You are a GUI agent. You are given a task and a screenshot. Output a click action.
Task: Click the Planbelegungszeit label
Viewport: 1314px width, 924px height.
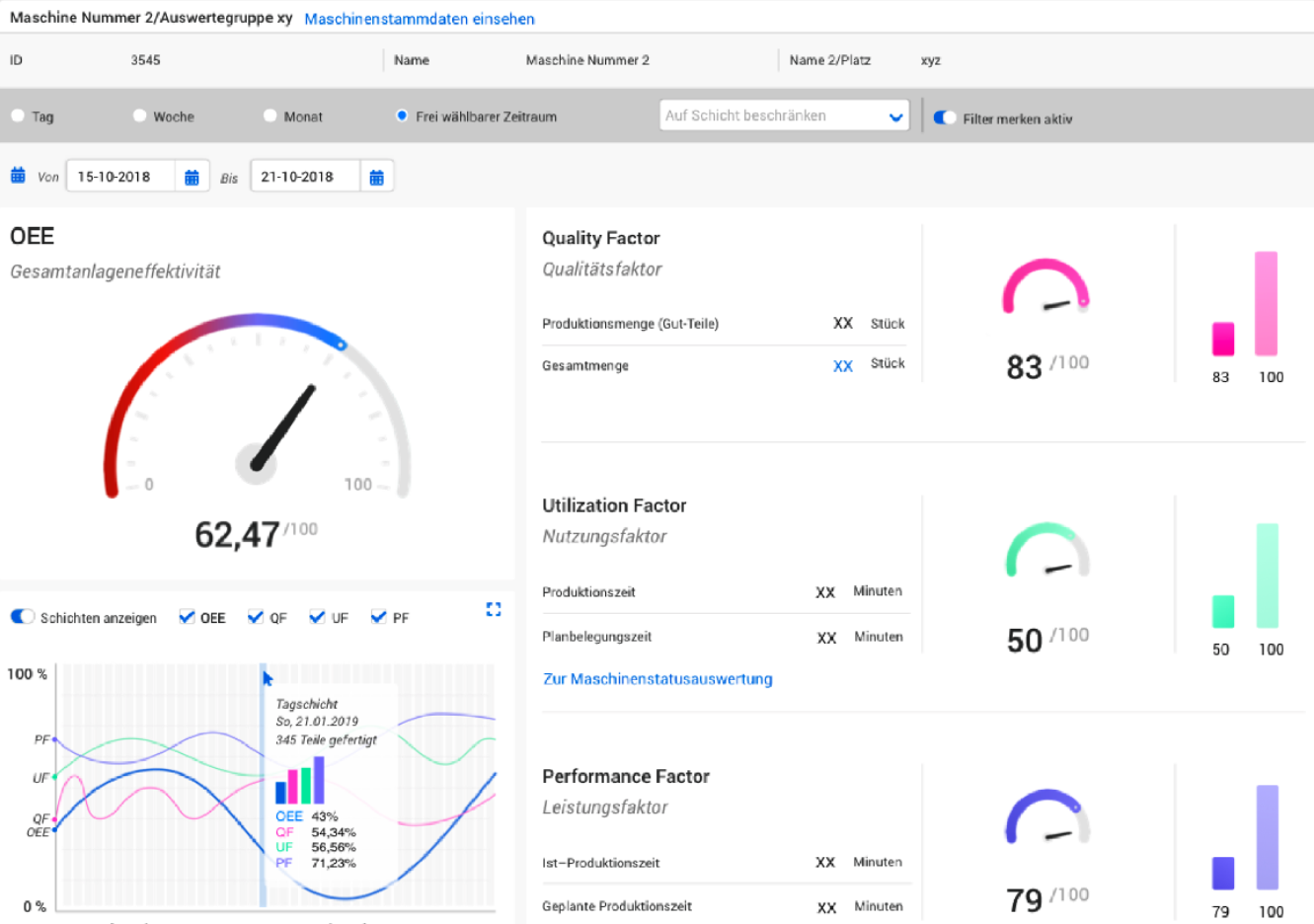(596, 637)
